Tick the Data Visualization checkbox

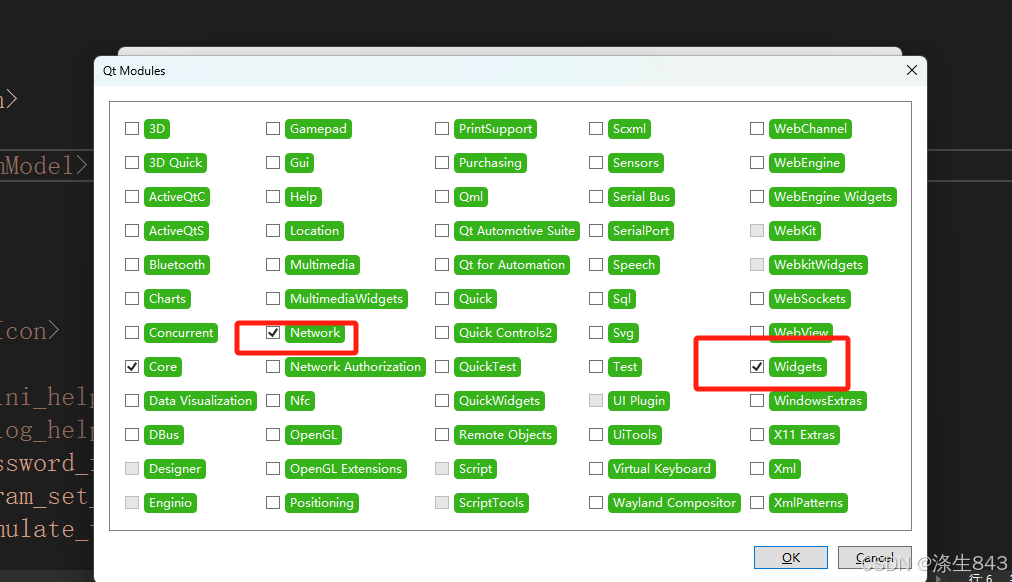point(132,401)
